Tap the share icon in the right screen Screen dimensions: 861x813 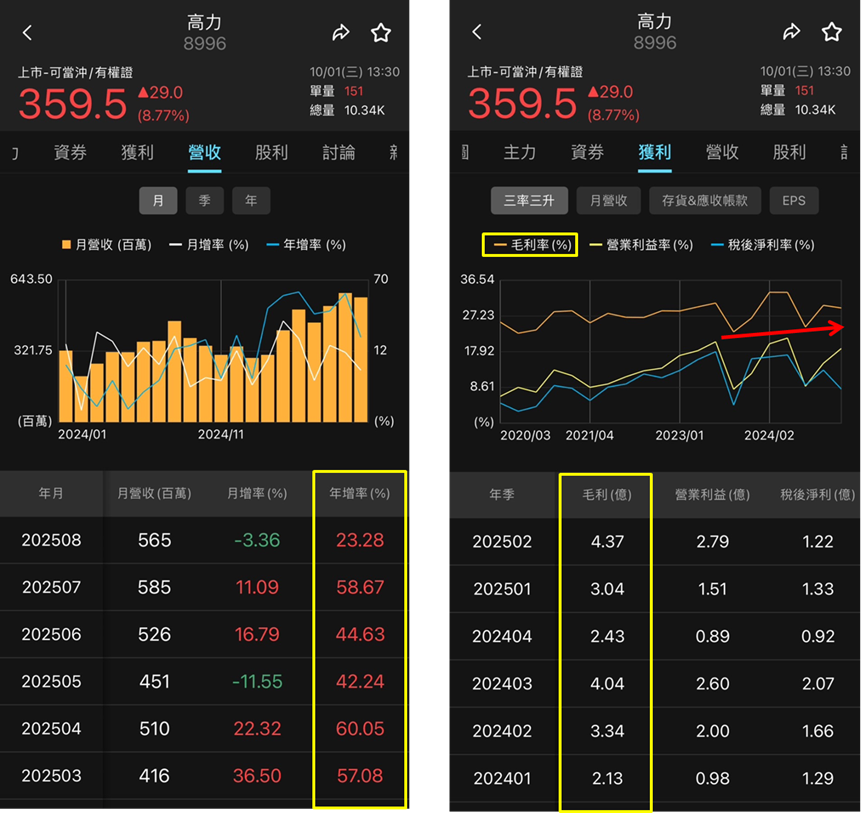791,33
